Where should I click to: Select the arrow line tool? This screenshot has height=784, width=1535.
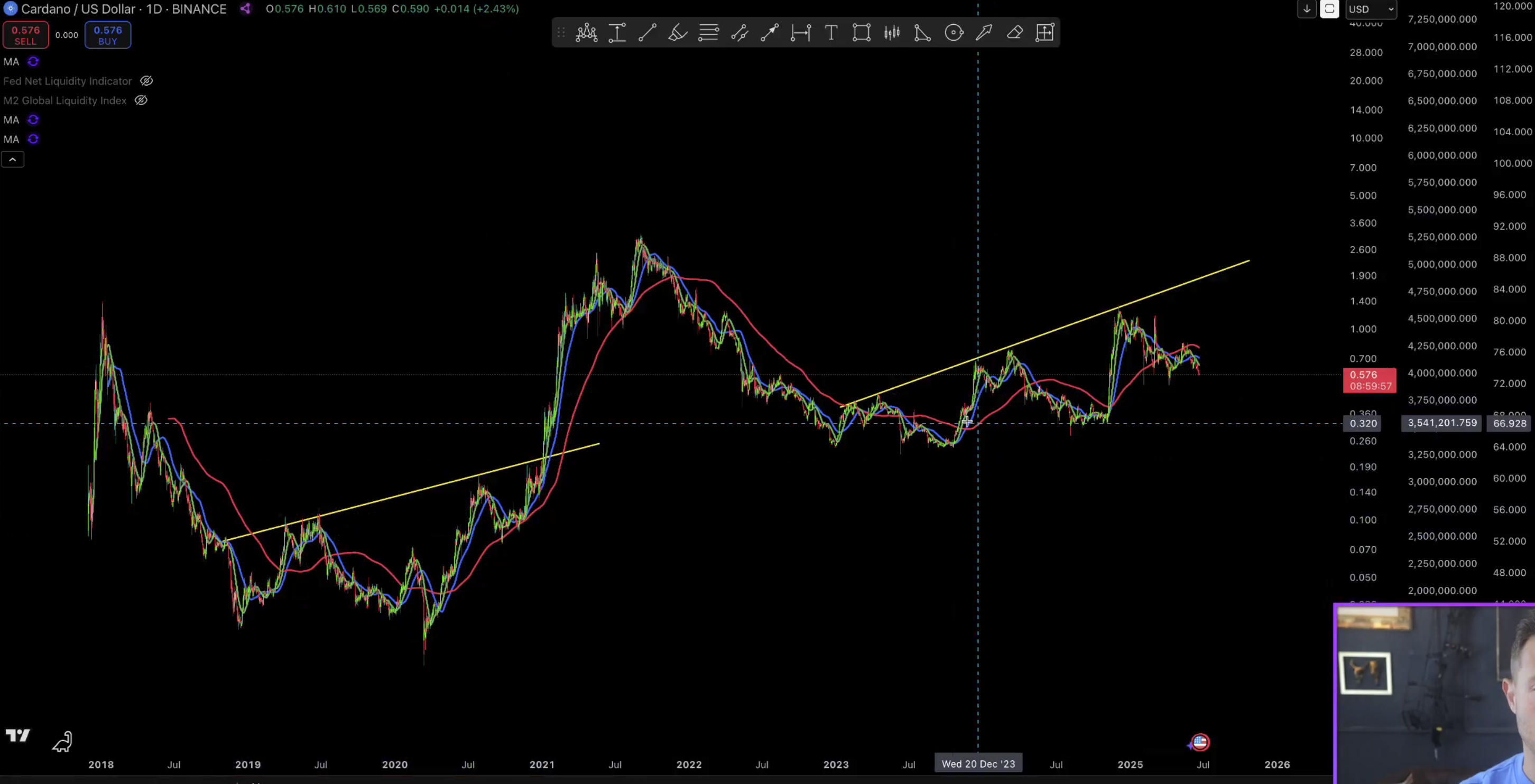pos(769,32)
